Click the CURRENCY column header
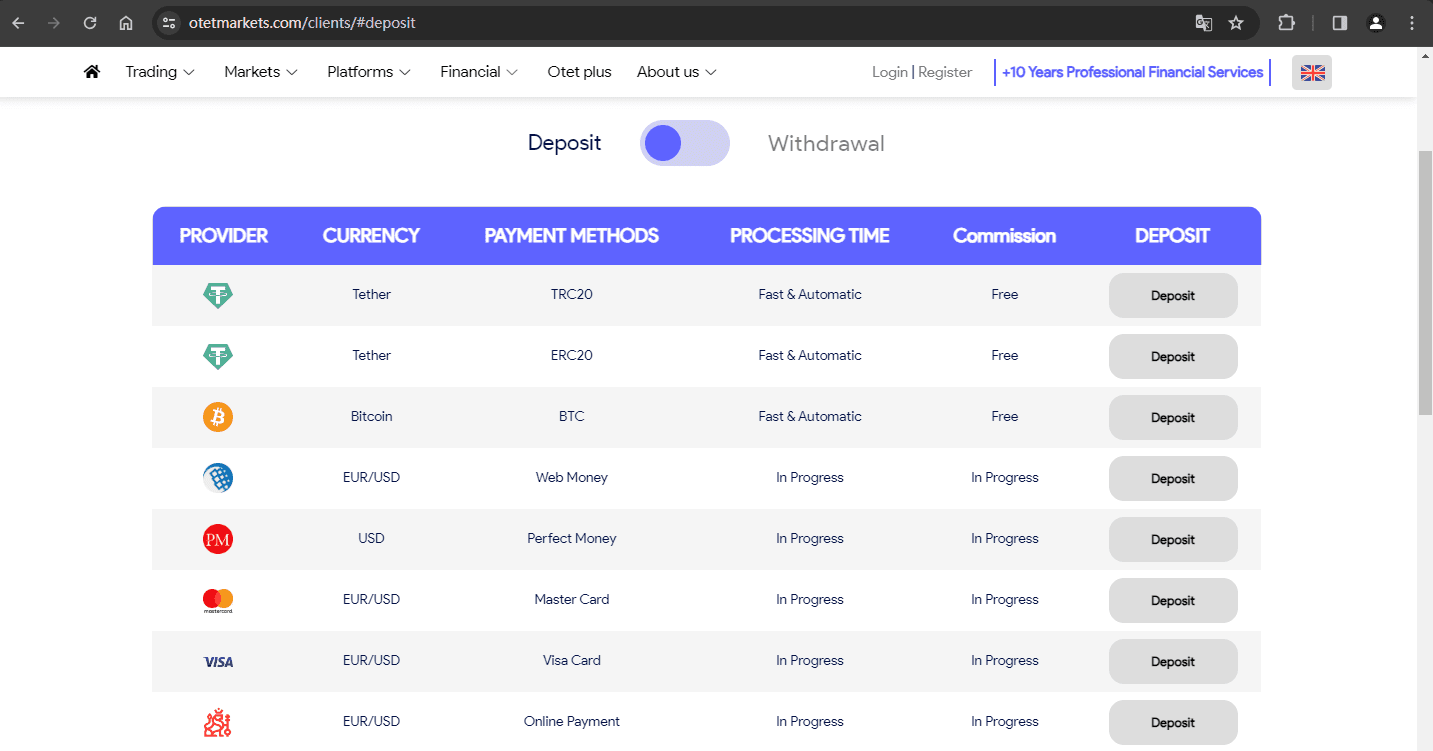Screen dimensions: 1433x751 [371, 236]
